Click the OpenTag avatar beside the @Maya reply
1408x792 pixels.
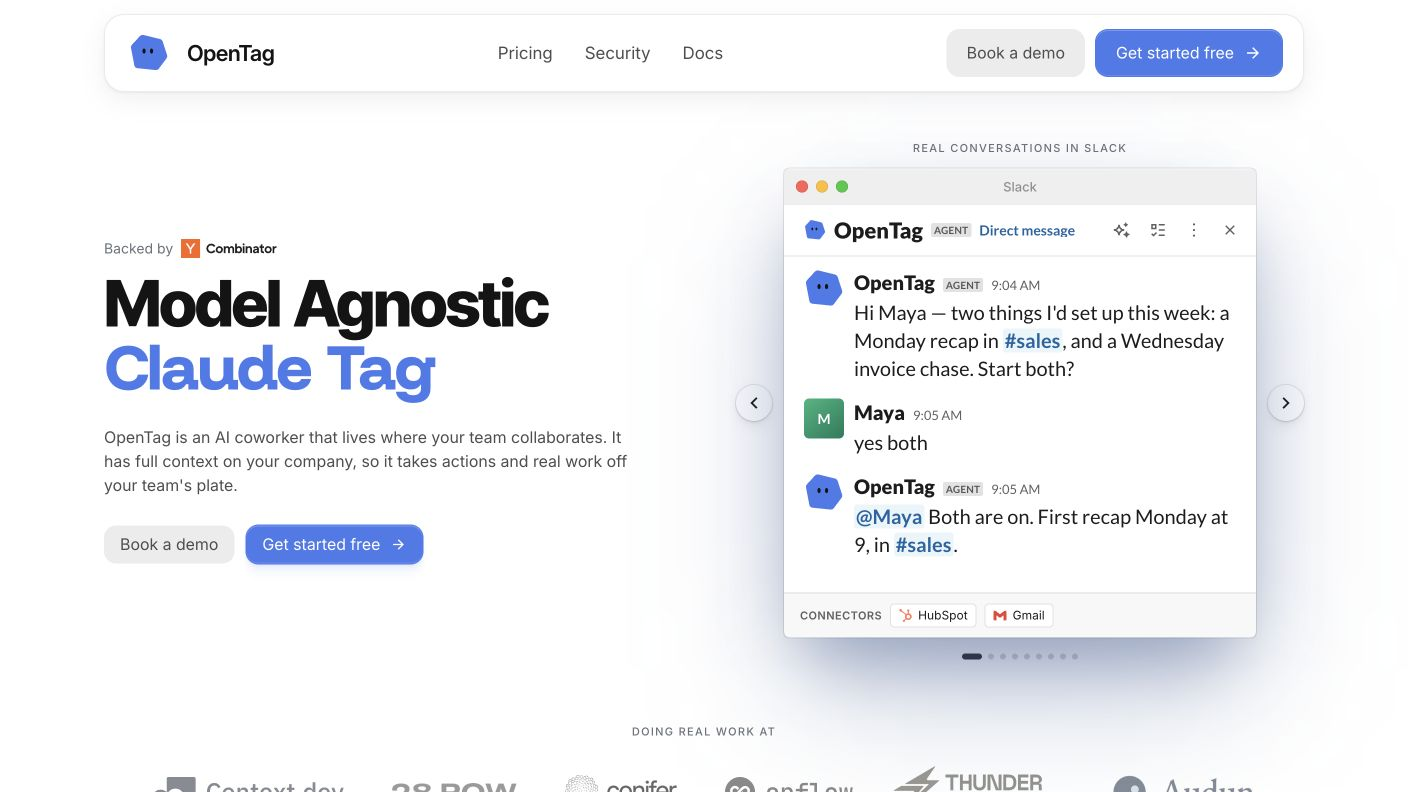click(824, 492)
